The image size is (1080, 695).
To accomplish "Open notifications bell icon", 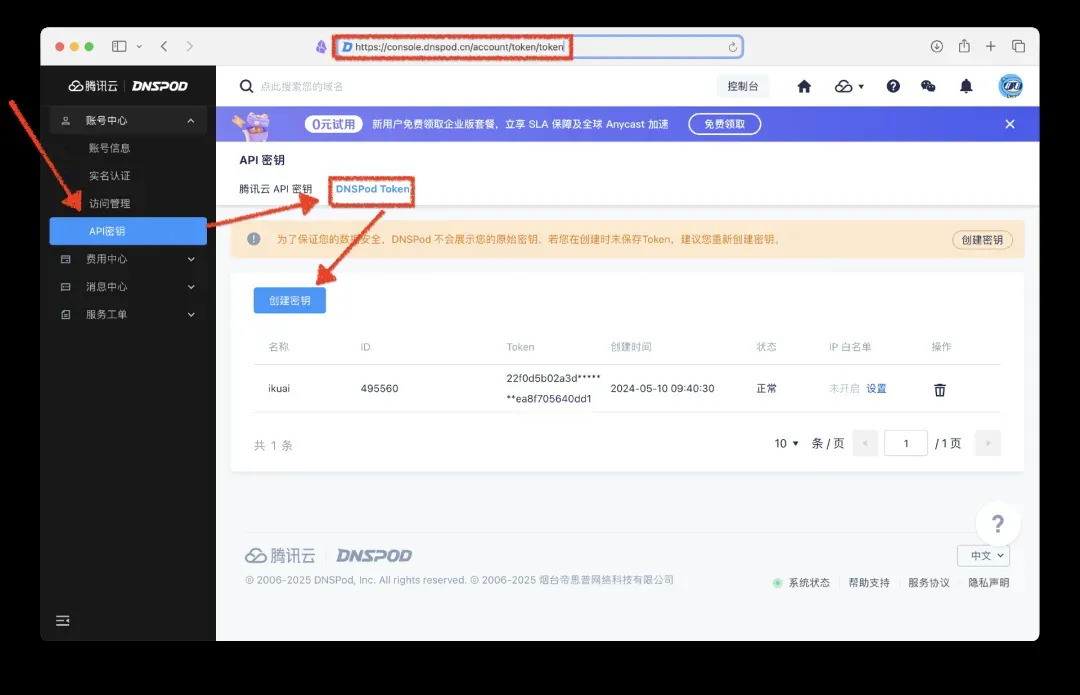I will click(966, 87).
